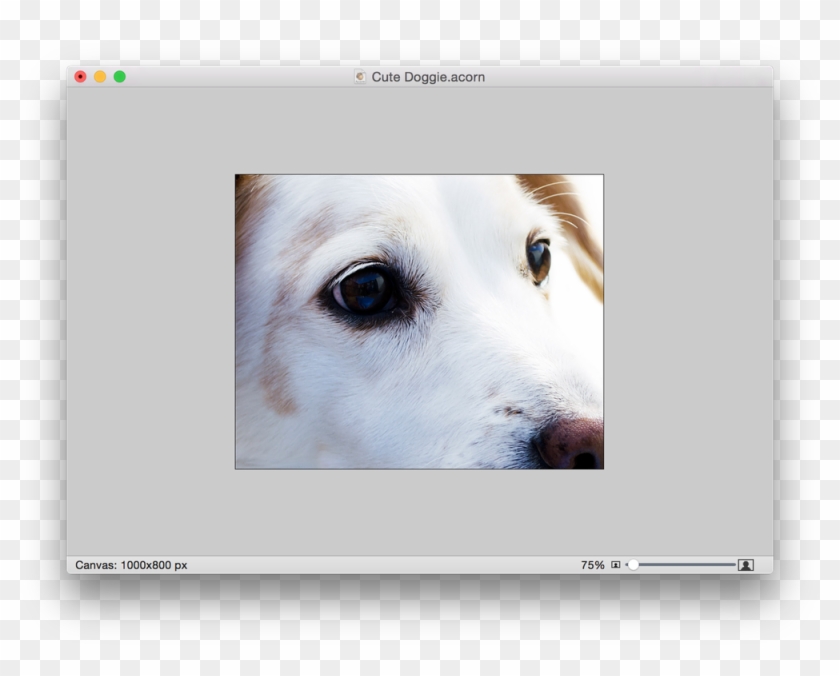Click the status bar at the window bottom
The width and height of the screenshot is (840, 676).
tap(300, 563)
